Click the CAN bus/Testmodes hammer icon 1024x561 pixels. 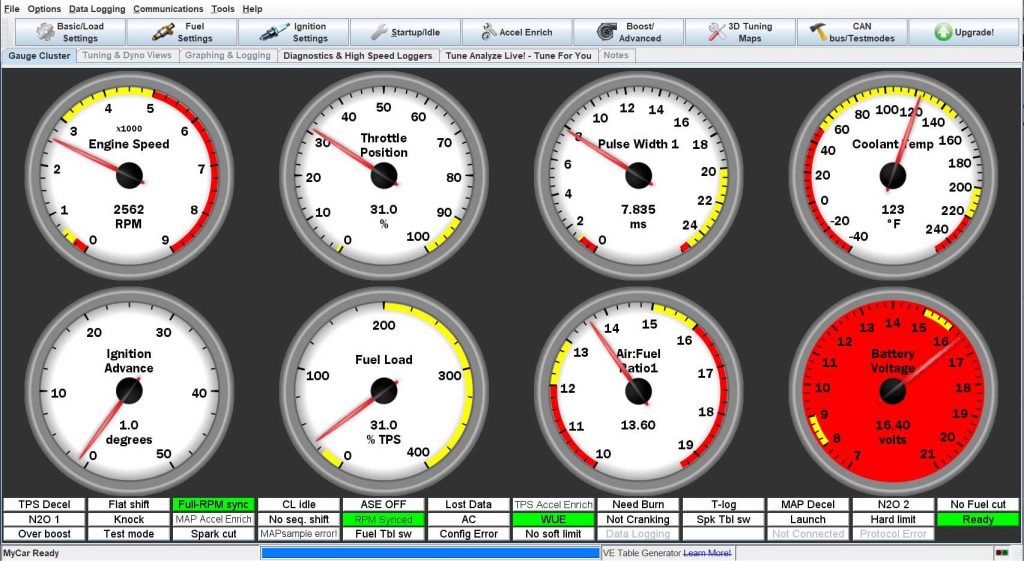[818, 32]
